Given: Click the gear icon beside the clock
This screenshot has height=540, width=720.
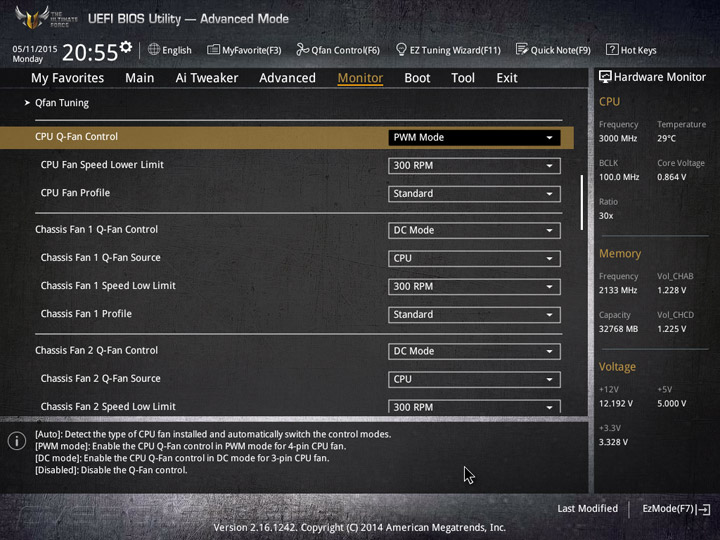Looking at the screenshot, I should tap(126, 47).
